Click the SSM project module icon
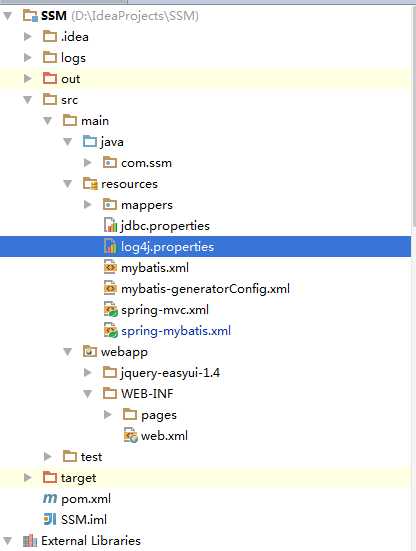416x551 pixels. (30, 16)
